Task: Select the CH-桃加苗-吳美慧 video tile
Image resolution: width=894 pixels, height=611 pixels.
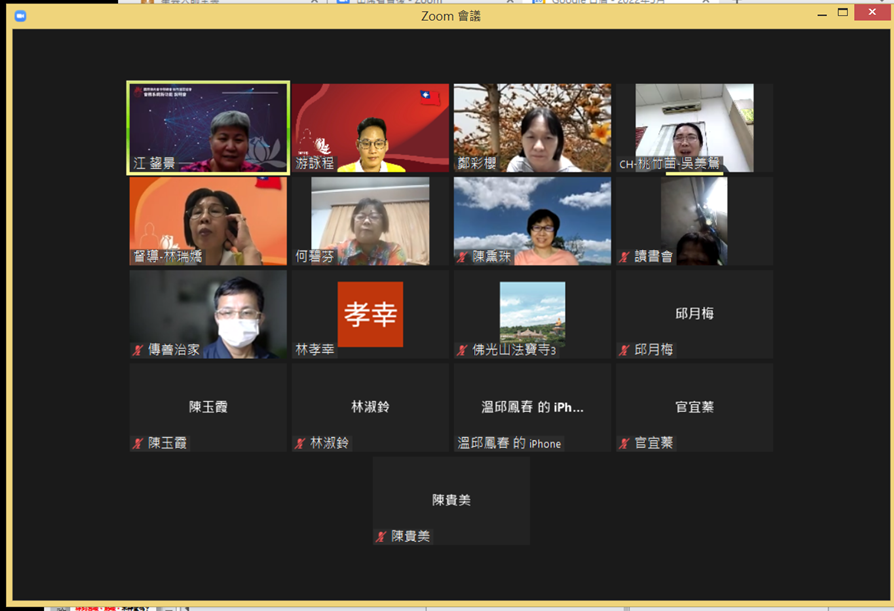Action: point(694,127)
